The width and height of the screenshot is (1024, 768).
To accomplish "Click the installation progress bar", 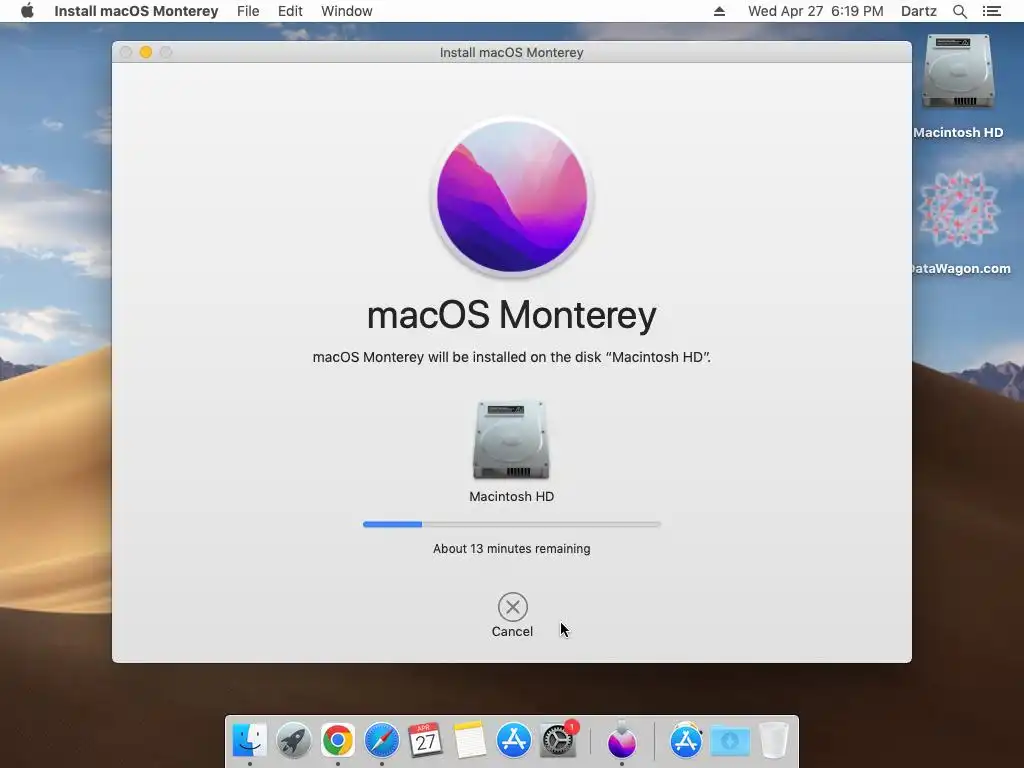I will 511,524.
